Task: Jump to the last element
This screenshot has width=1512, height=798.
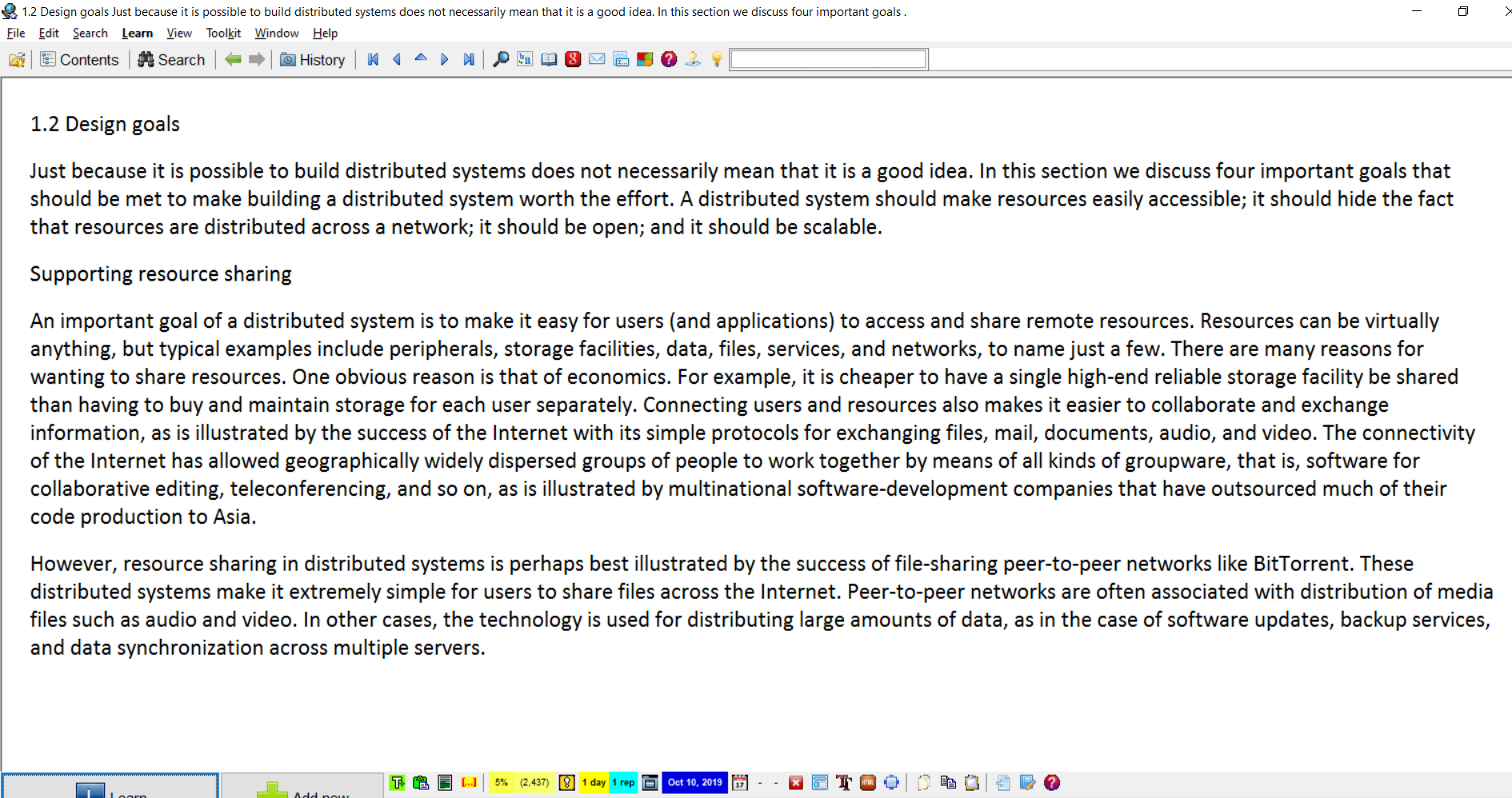Action: point(469,59)
